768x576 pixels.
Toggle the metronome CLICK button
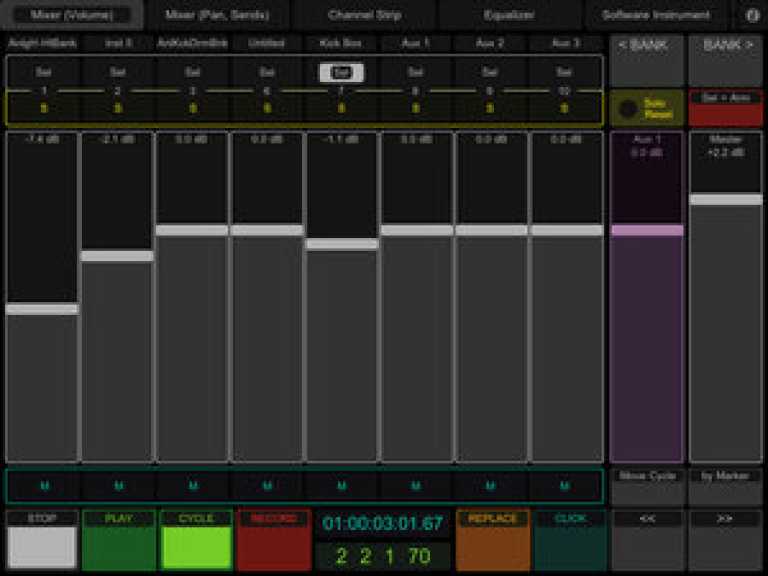[x=570, y=540]
